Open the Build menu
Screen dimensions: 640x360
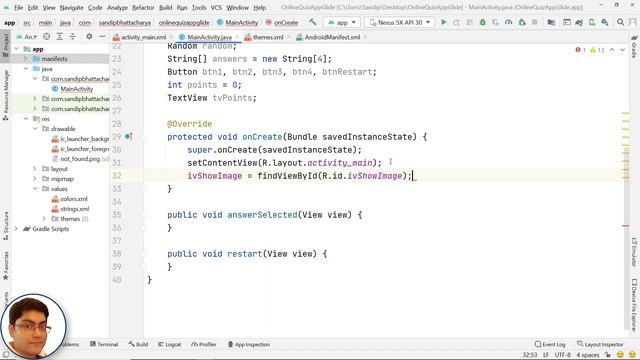click(165, 7)
